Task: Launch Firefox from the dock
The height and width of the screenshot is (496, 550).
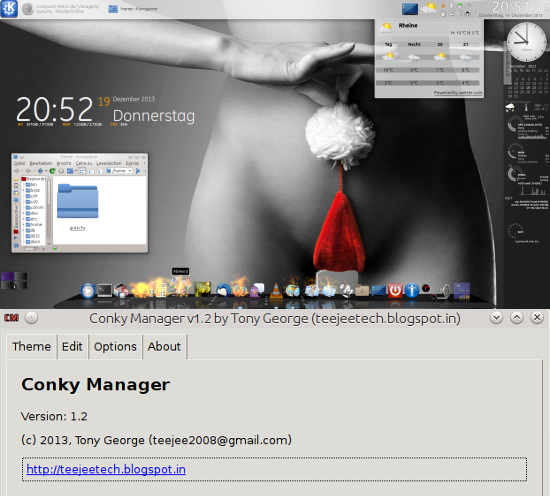Action: (240, 289)
